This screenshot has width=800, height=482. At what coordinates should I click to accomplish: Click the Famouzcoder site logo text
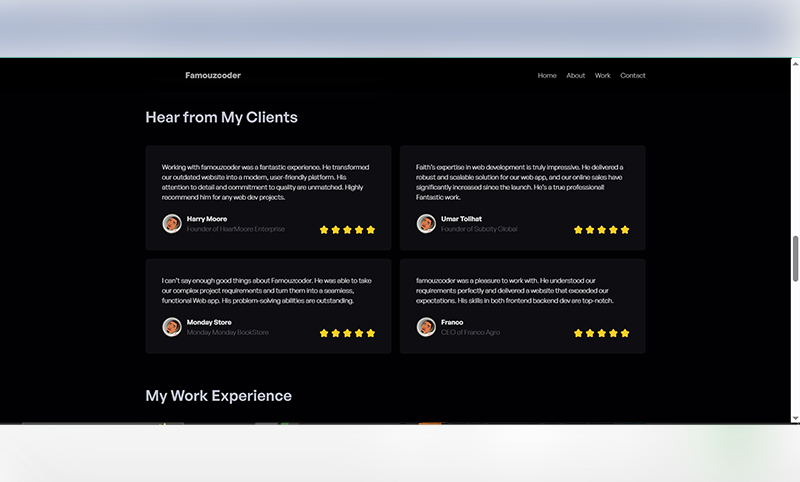pyautogui.click(x=213, y=76)
